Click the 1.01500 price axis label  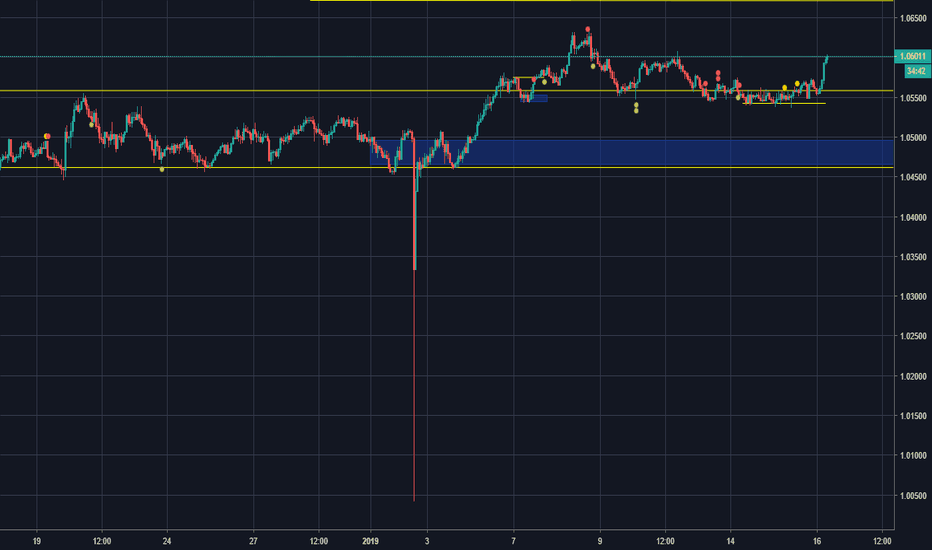913,416
